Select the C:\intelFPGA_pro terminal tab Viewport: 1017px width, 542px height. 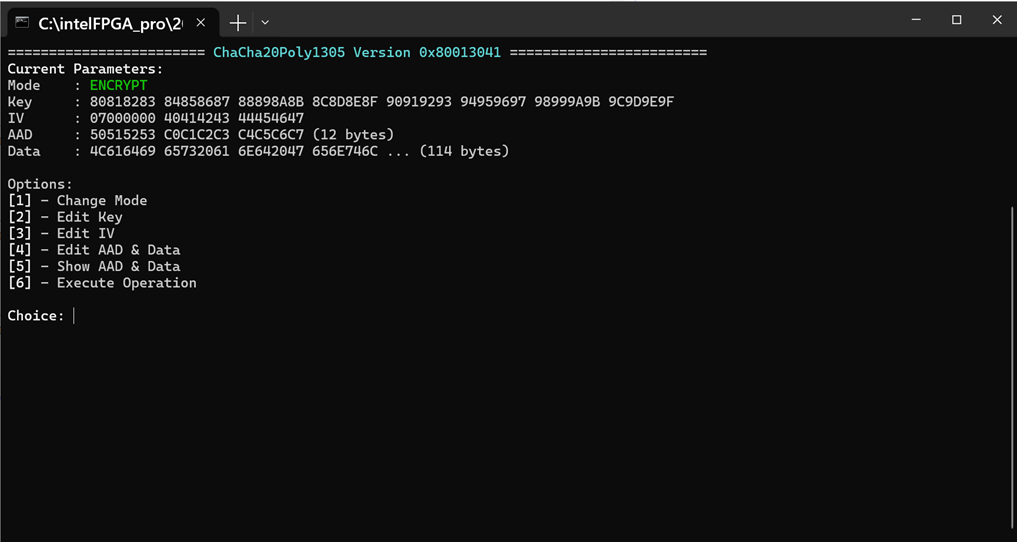(112, 23)
